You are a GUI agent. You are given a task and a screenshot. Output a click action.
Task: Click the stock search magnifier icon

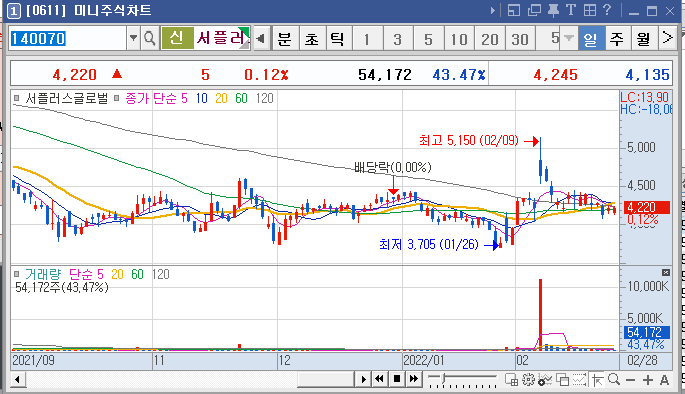pos(150,38)
